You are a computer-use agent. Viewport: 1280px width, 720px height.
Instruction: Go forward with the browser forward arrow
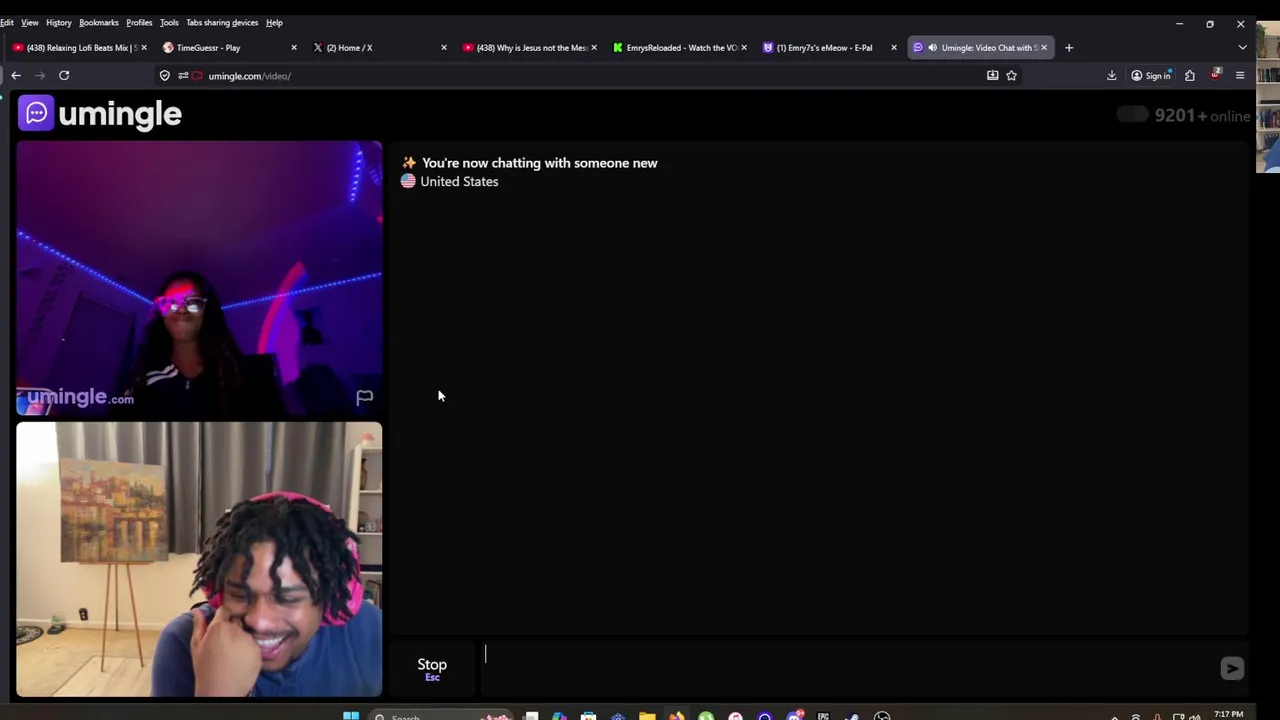[40, 75]
